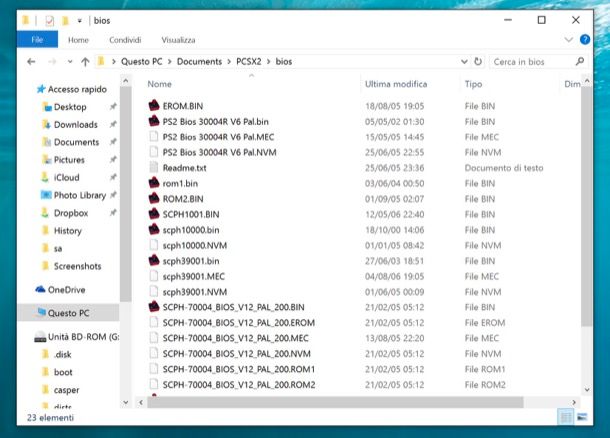Open the Visualizza ribbon tab
This screenshot has height=438, width=610.
(178, 40)
